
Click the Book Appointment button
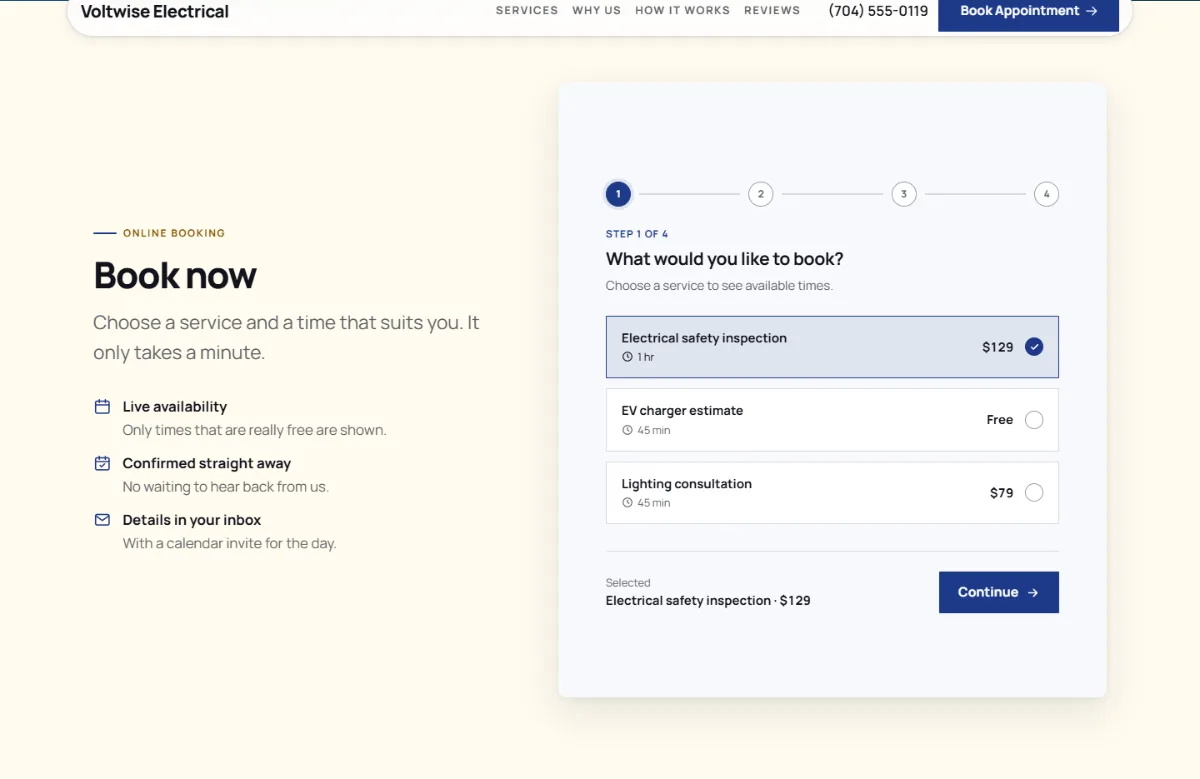[x=1028, y=13]
